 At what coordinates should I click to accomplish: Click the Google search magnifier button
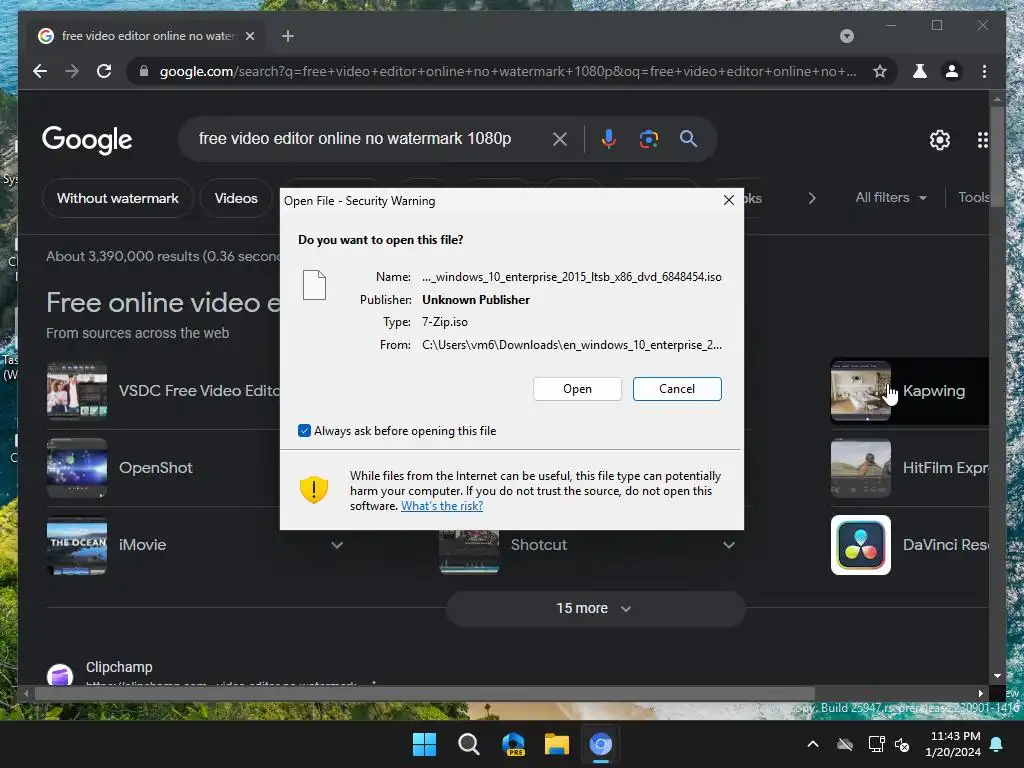pyautogui.click(x=688, y=138)
